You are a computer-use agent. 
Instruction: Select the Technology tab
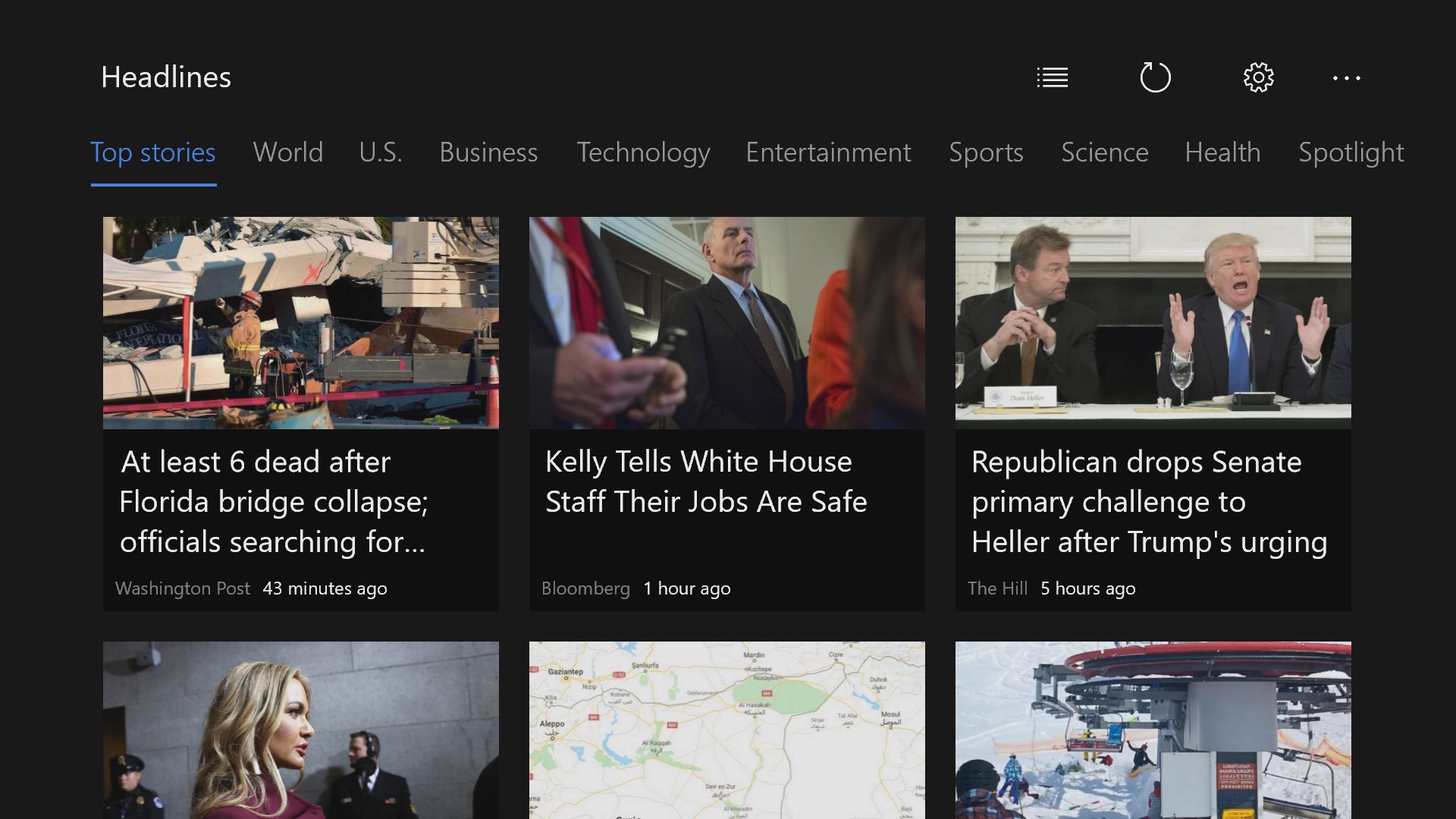643,152
